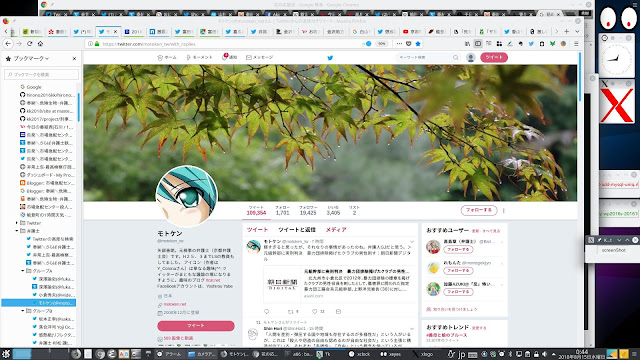Click the メッセージ item in the Twitter header
The width and height of the screenshot is (640, 360).
coord(260,58)
